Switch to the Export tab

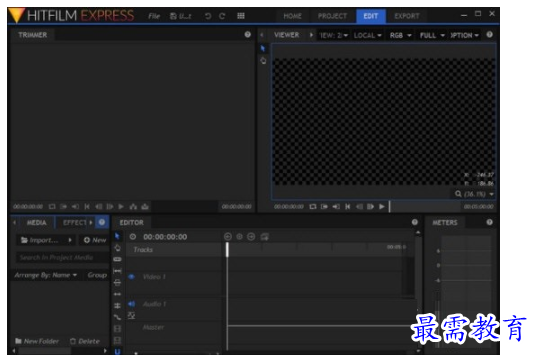click(x=407, y=16)
